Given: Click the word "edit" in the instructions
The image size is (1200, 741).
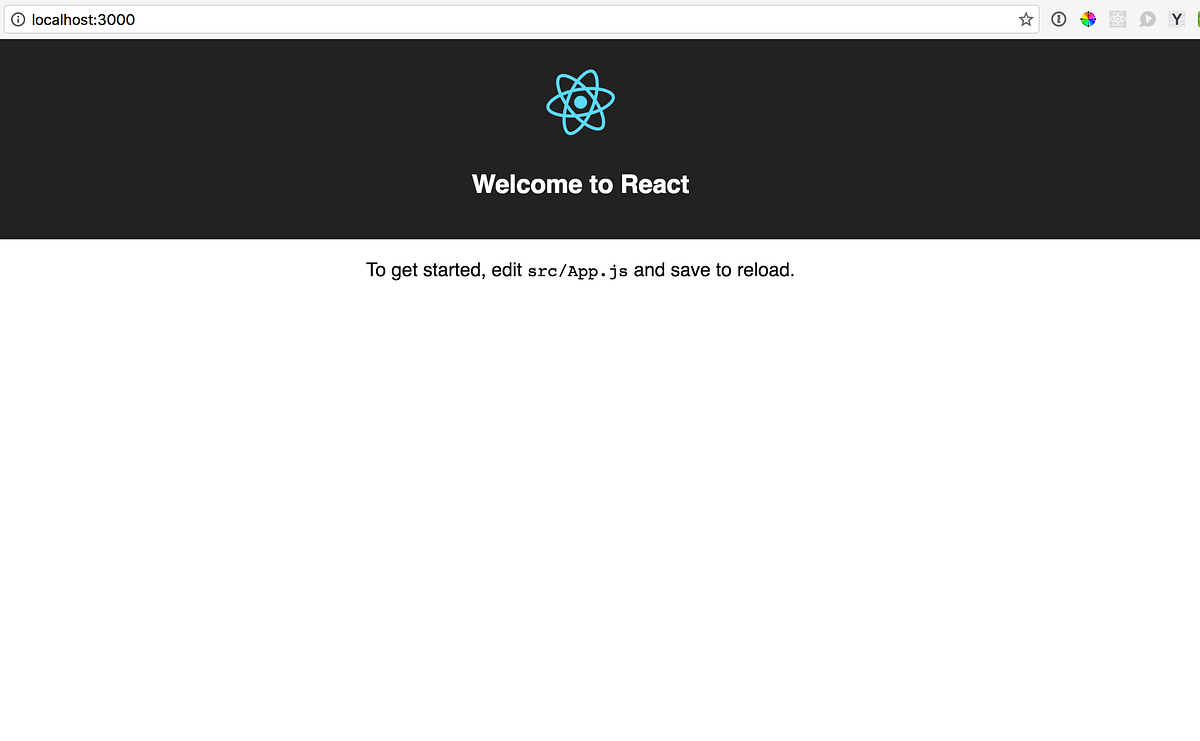Looking at the screenshot, I should pos(510,270).
